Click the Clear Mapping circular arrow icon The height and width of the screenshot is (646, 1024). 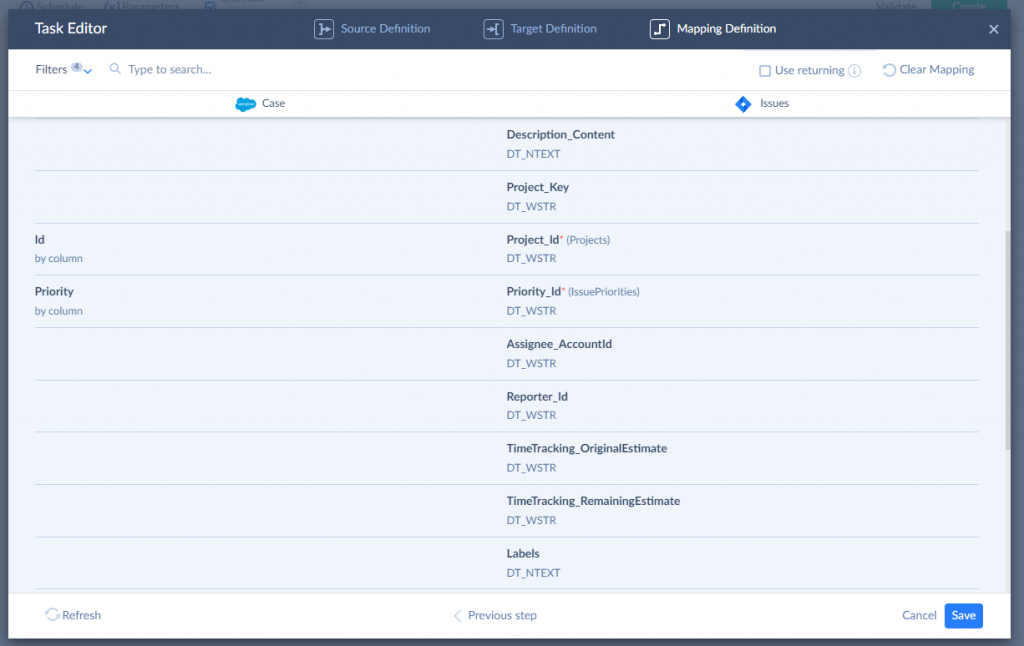889,69
